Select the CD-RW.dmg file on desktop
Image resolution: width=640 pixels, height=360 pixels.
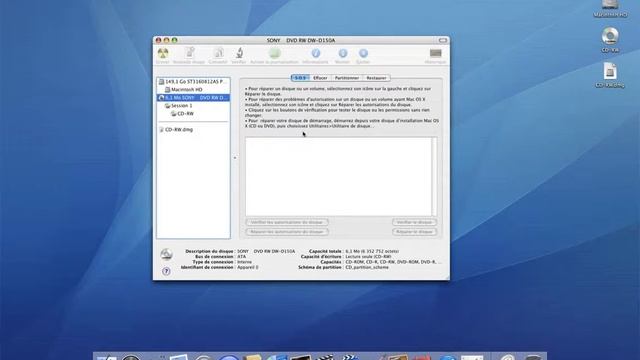coord(610,75)
